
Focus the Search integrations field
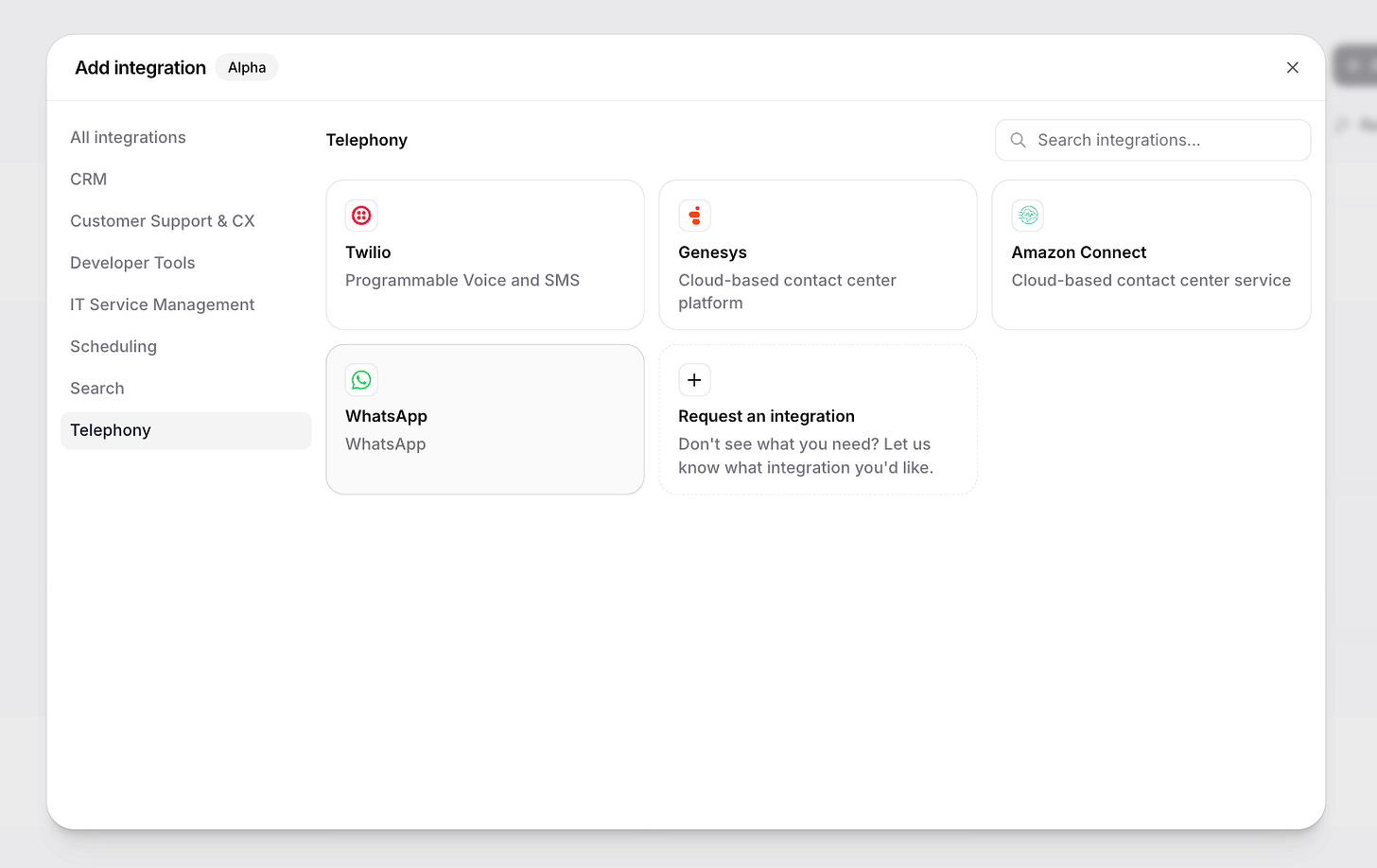pyautogui.click(x=1153, y=140)
